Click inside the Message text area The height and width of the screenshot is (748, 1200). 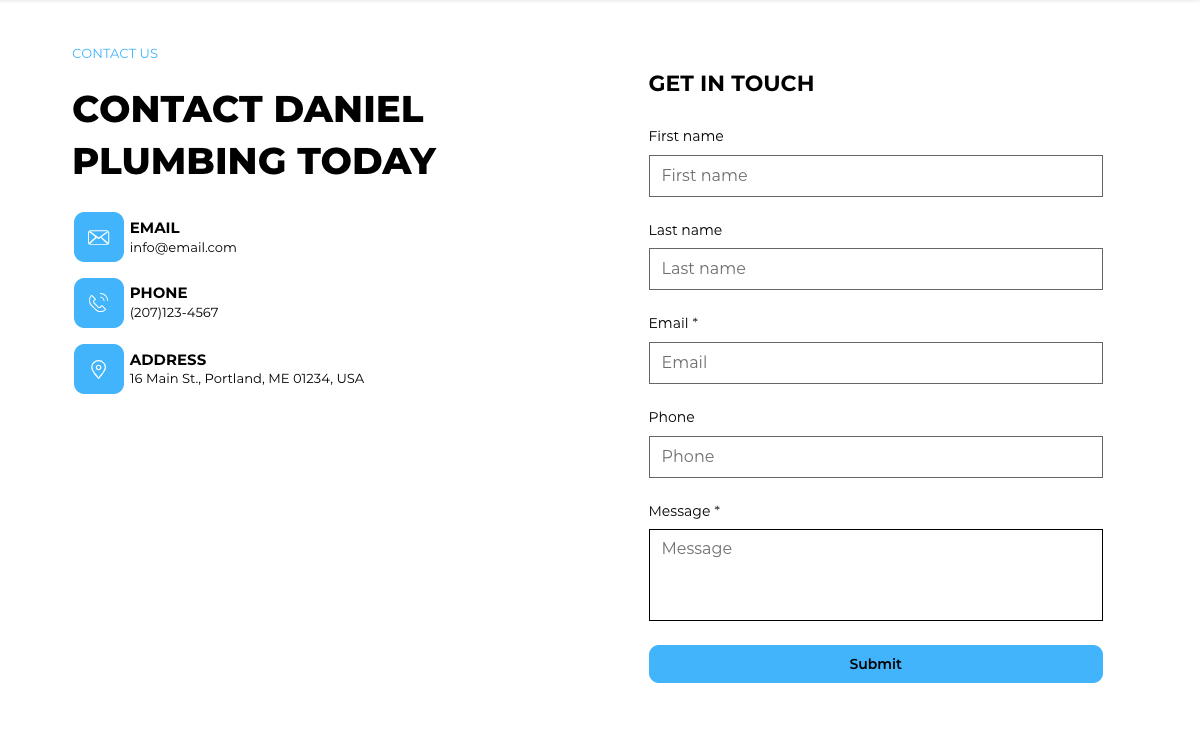(876, 575)
